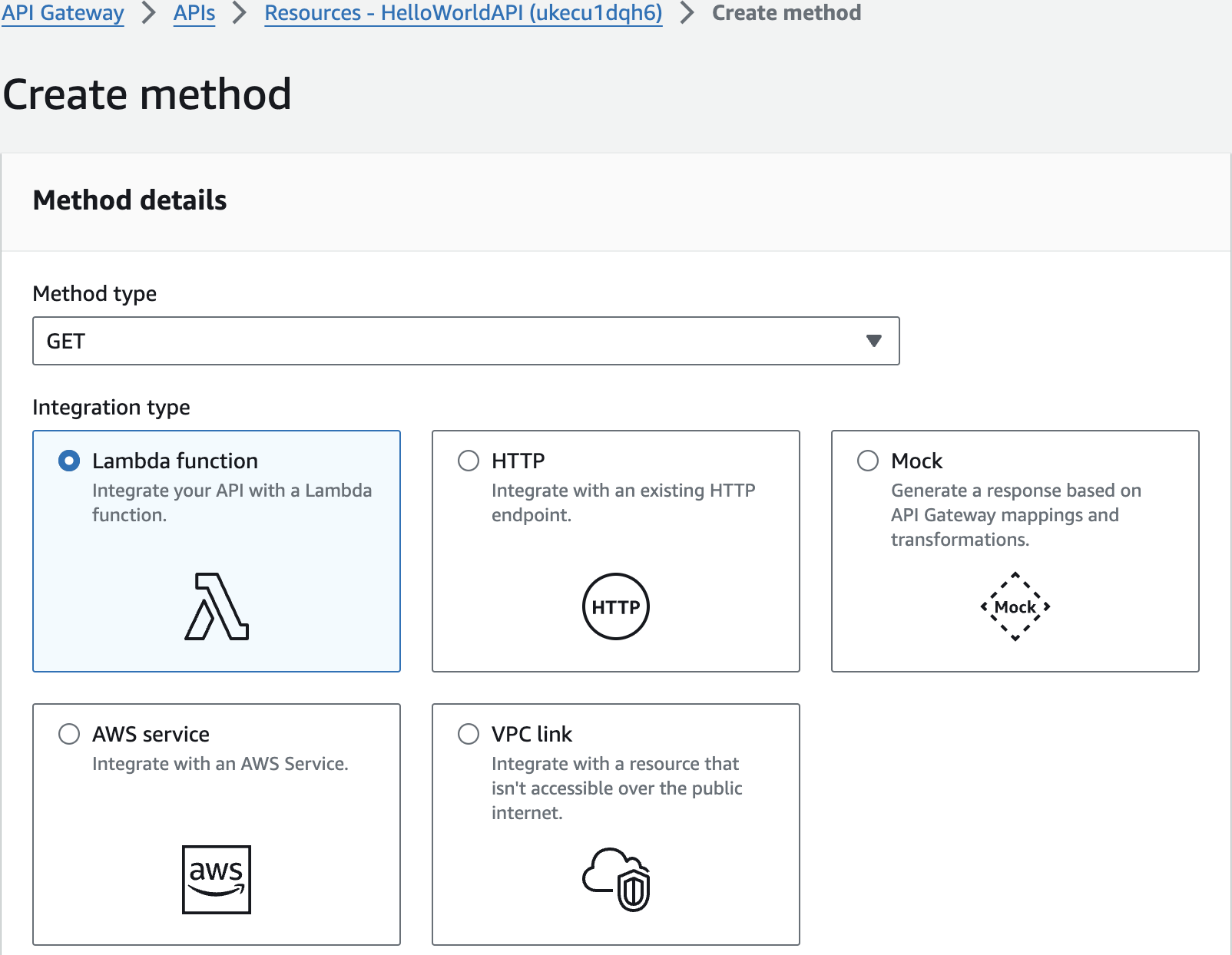Click the AWS service title text
Screen dimensions: 1232x955
[151, 734]
